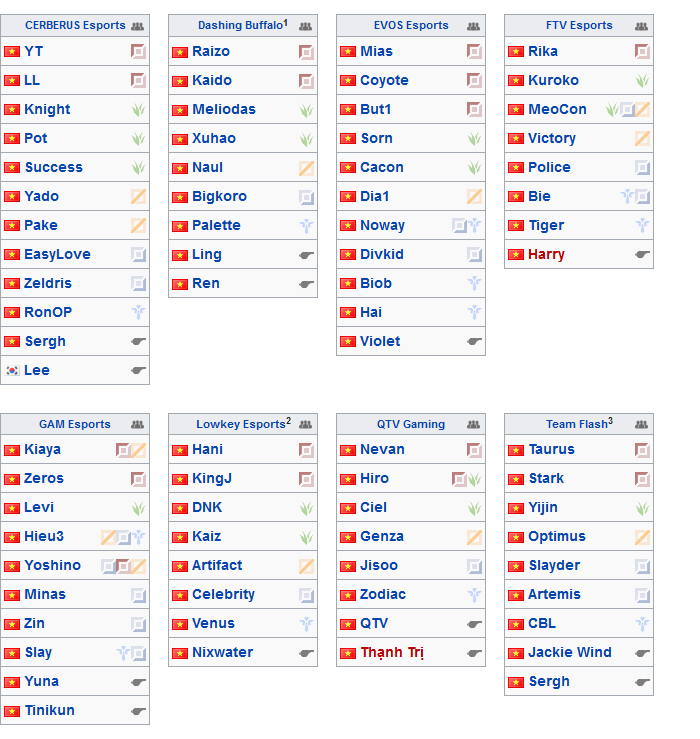Open player page for MeoCon
The image size is (700, 739).
pyautogui.click(x=557, y=109)
